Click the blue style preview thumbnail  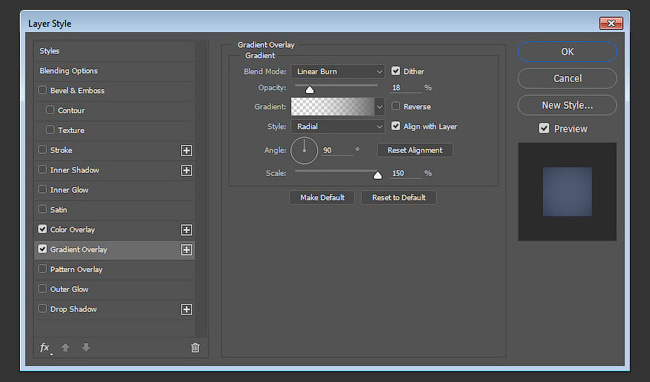[x=567, y=191]
